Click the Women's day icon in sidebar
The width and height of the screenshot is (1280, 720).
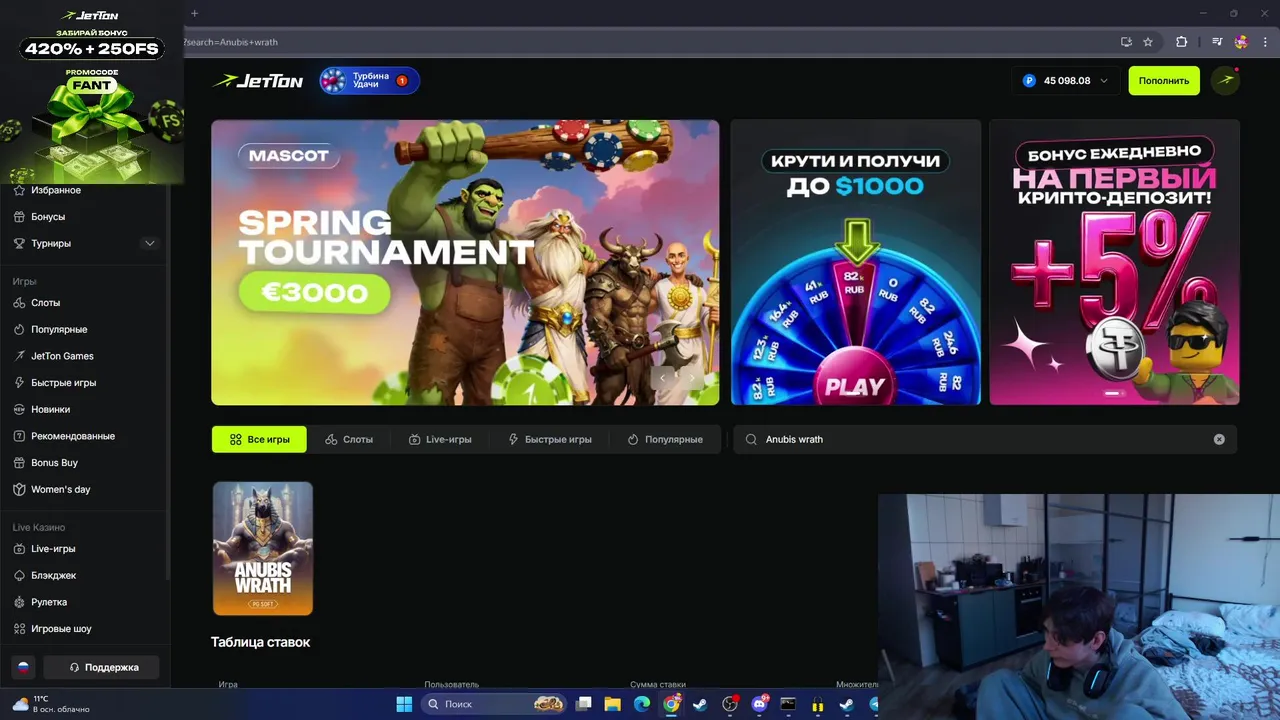19,489
